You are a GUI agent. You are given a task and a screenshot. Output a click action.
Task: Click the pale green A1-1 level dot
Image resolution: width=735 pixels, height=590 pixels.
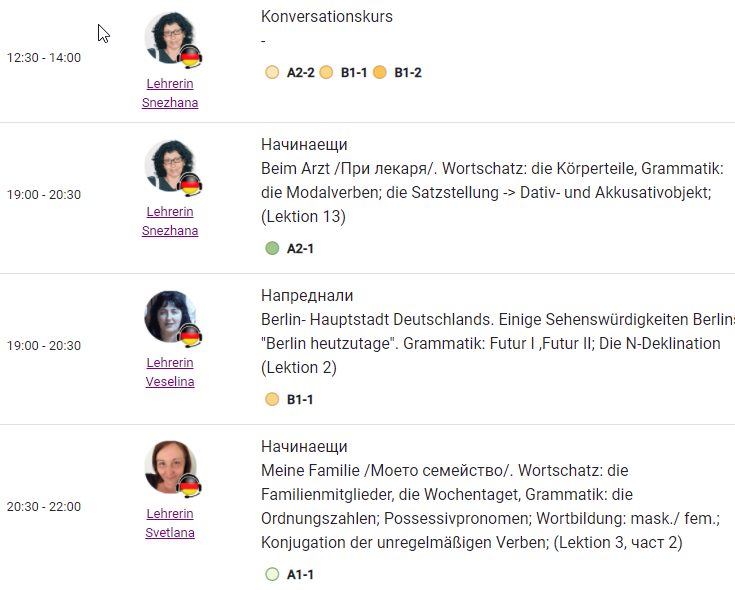(272, 574)
